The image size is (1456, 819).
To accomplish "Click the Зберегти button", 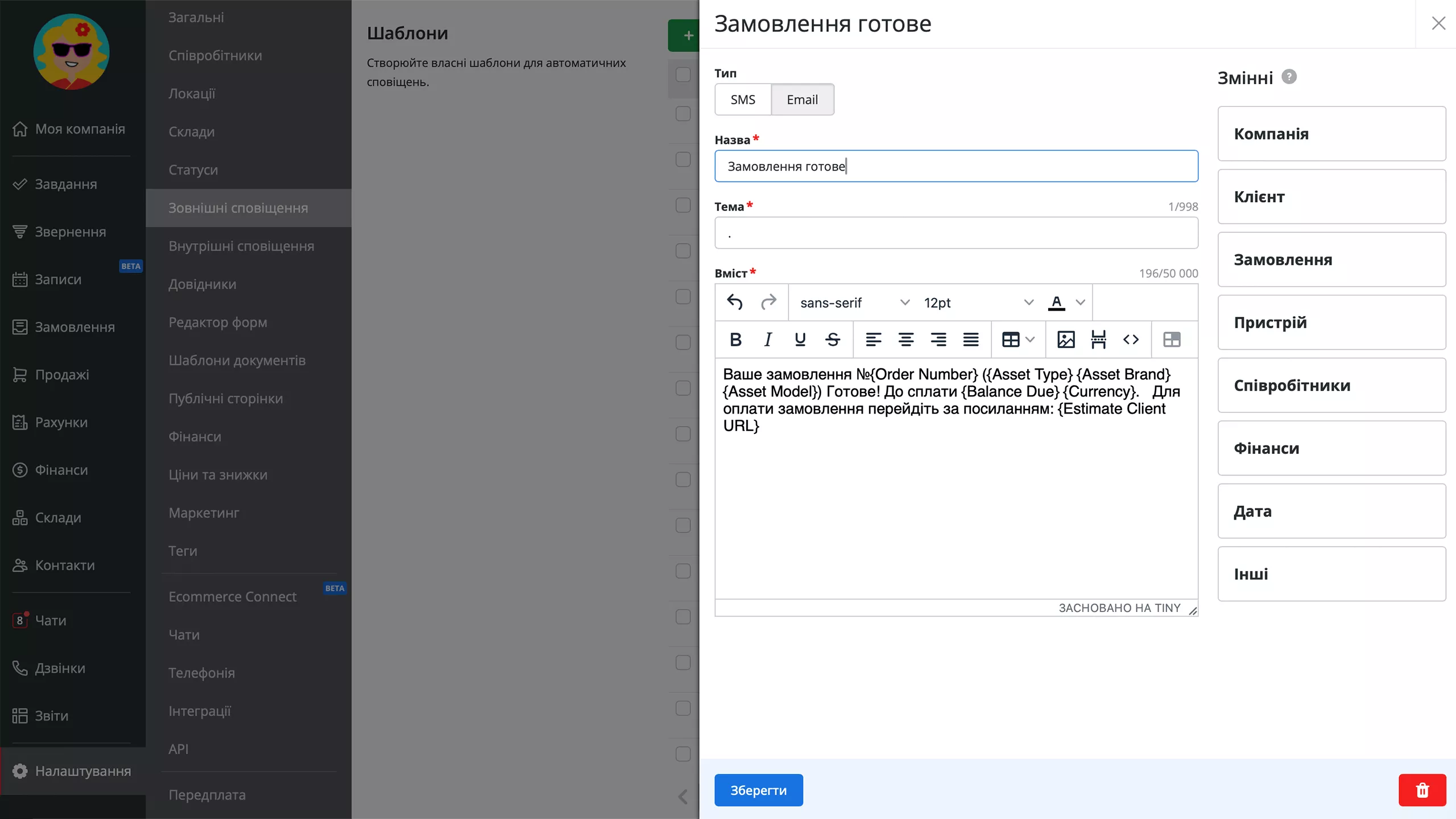I will tap(758, 790).
